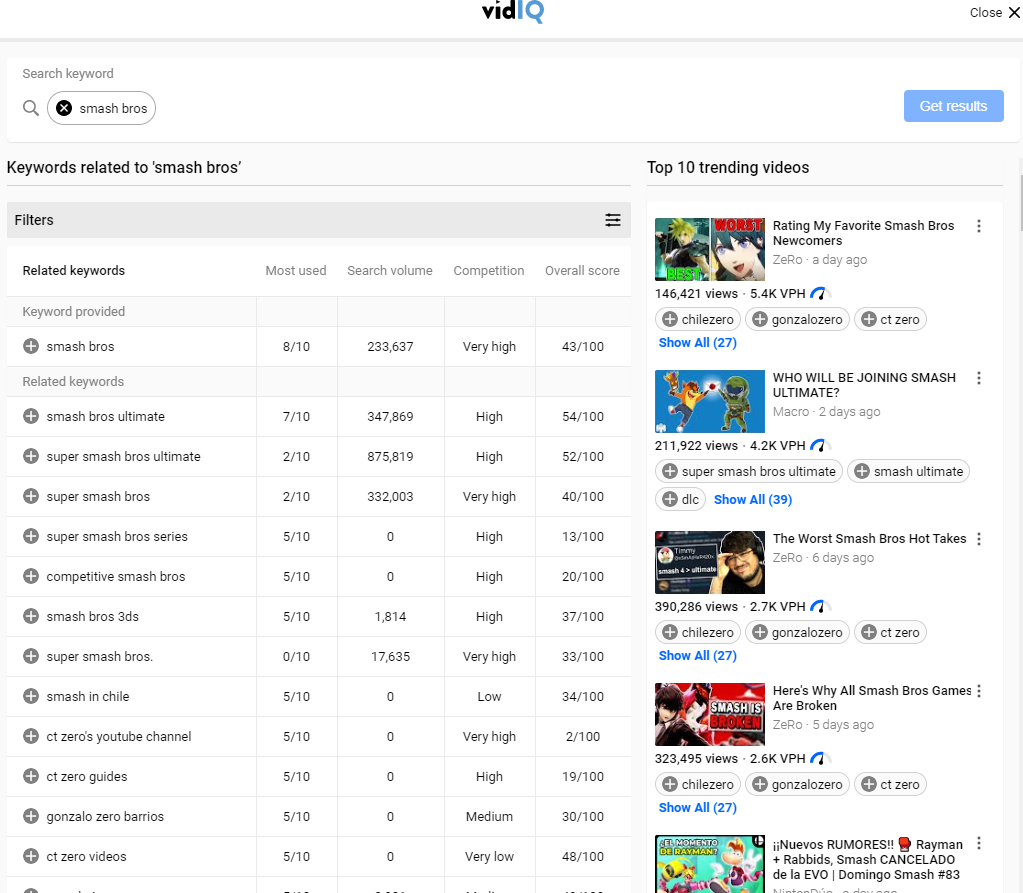This screenshot has height=893, width=1023.
Task: Add 'smash bros' keyword with plus icon
Action: point(31,346)
